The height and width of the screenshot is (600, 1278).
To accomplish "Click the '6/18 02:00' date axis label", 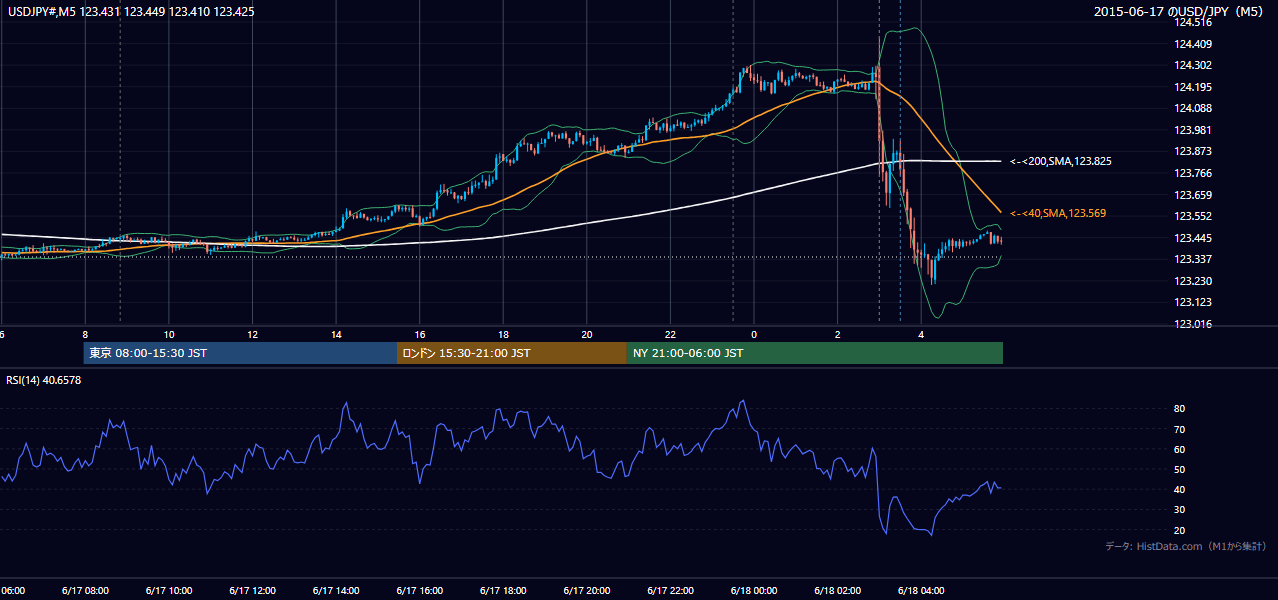I will point(838,590).
